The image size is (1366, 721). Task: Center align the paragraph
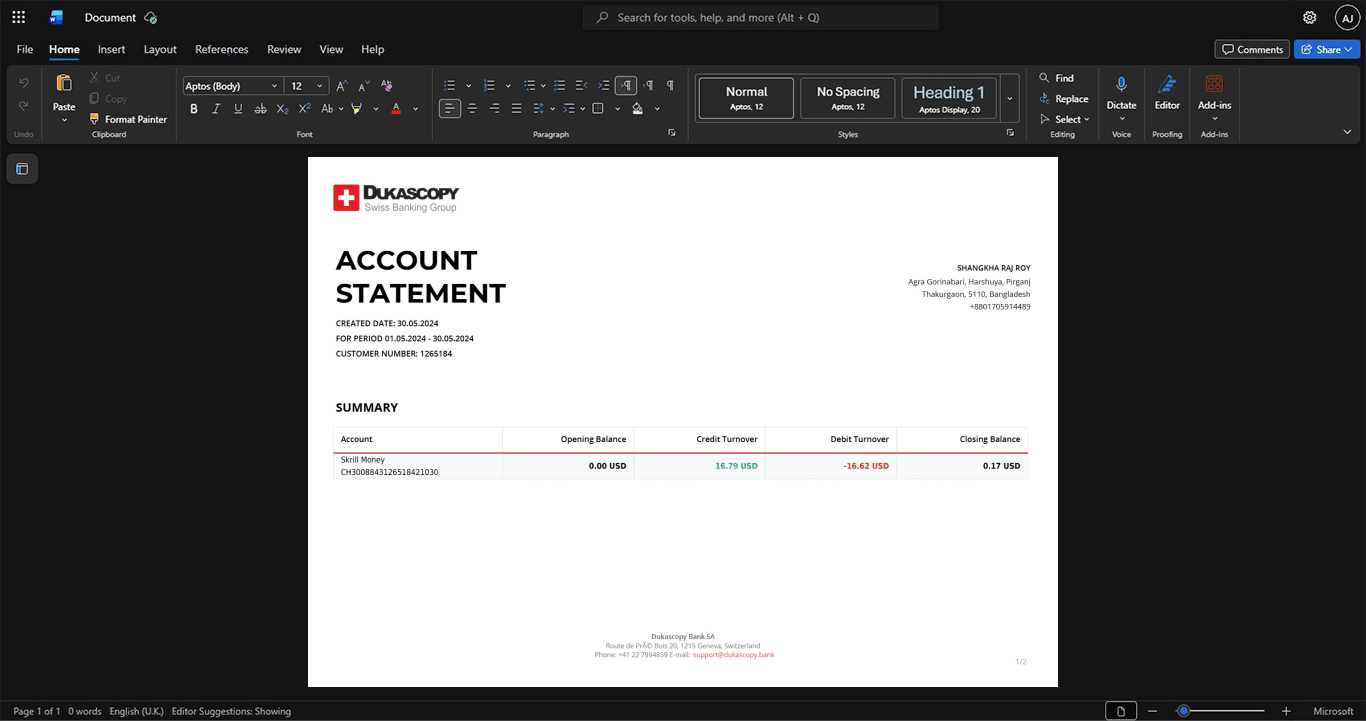pos(472,108)
